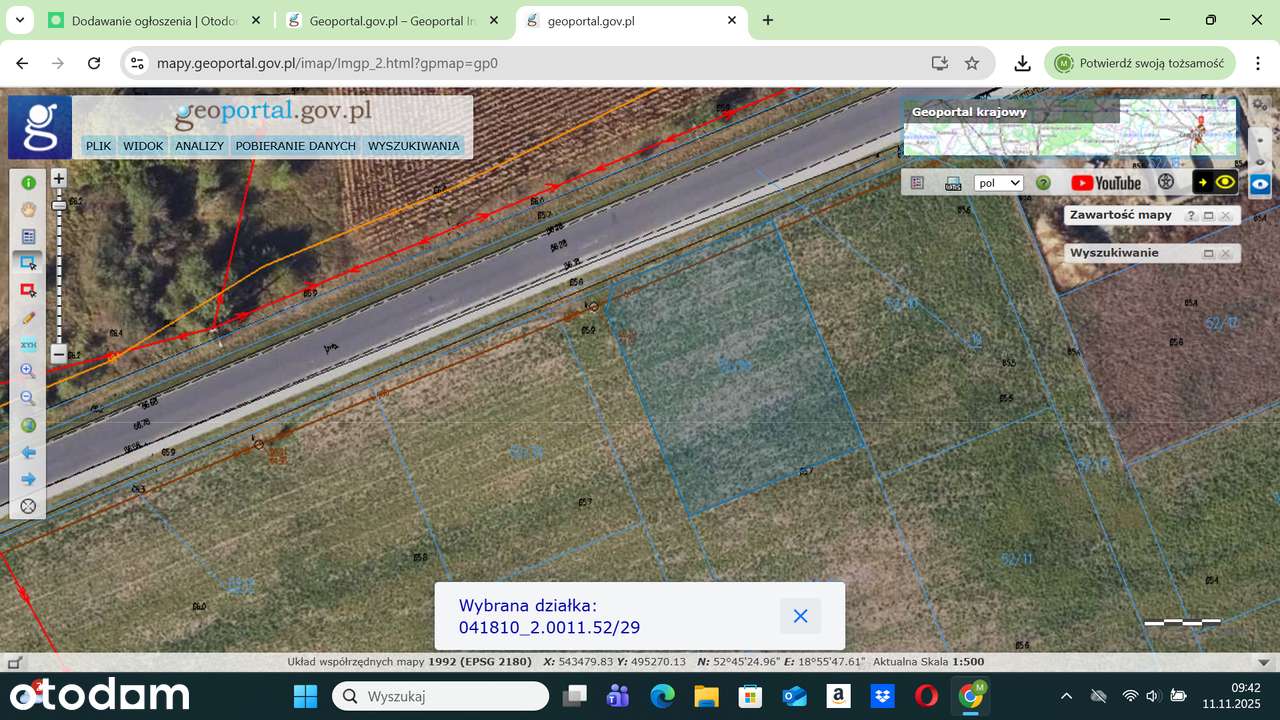
Task: Select the green info identify tool
Action: point(28,182)
